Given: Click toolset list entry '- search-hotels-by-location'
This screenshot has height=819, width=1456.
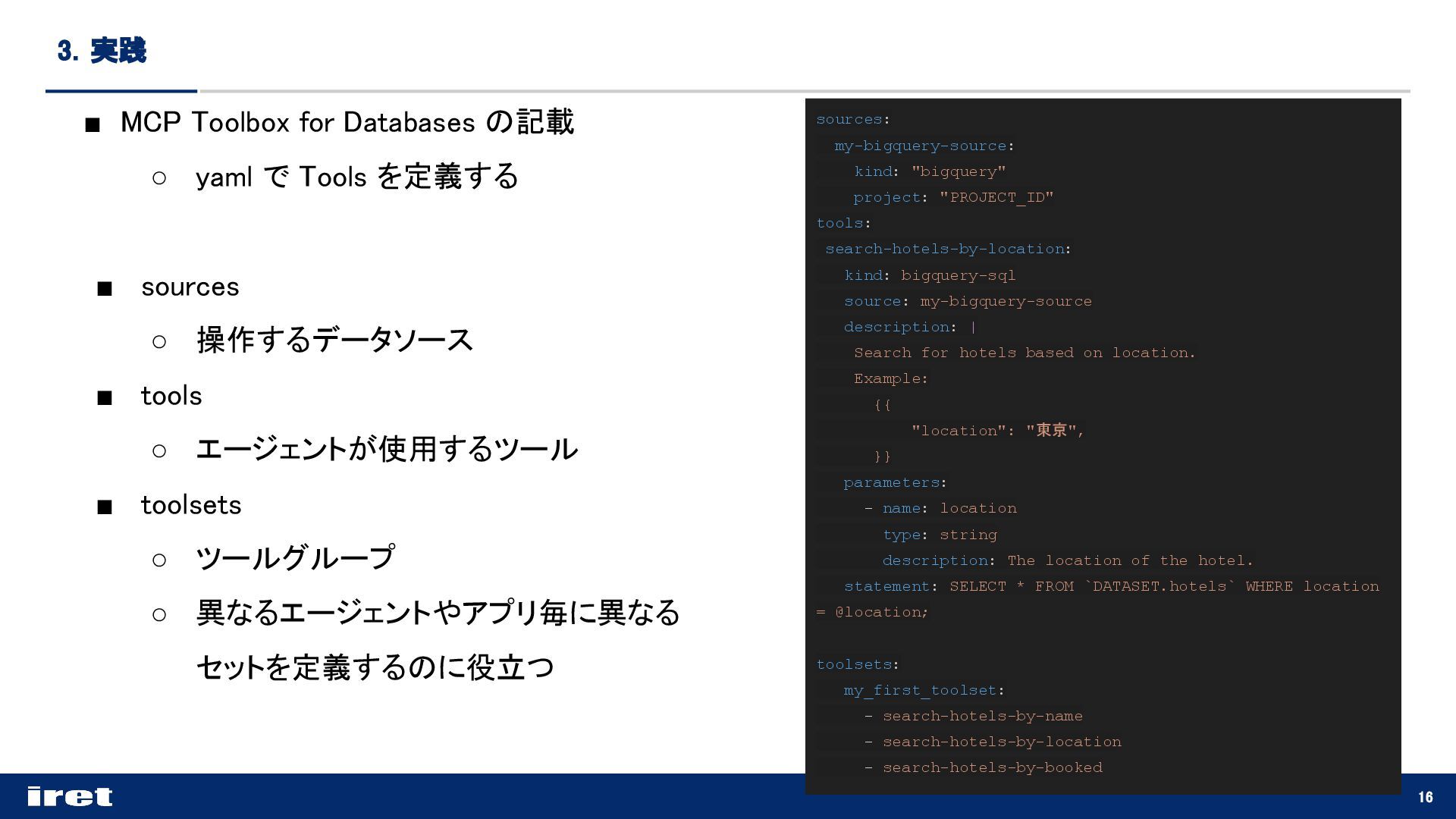Looking at the screenshot, I should click(x=993, y=742).
